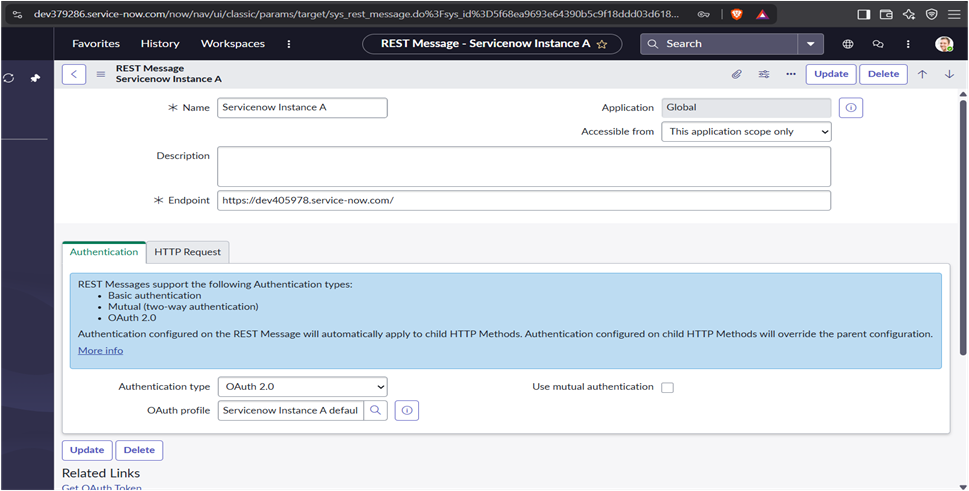Open the user profile avatar
969x491 pixels.
[x=944, y=44]
